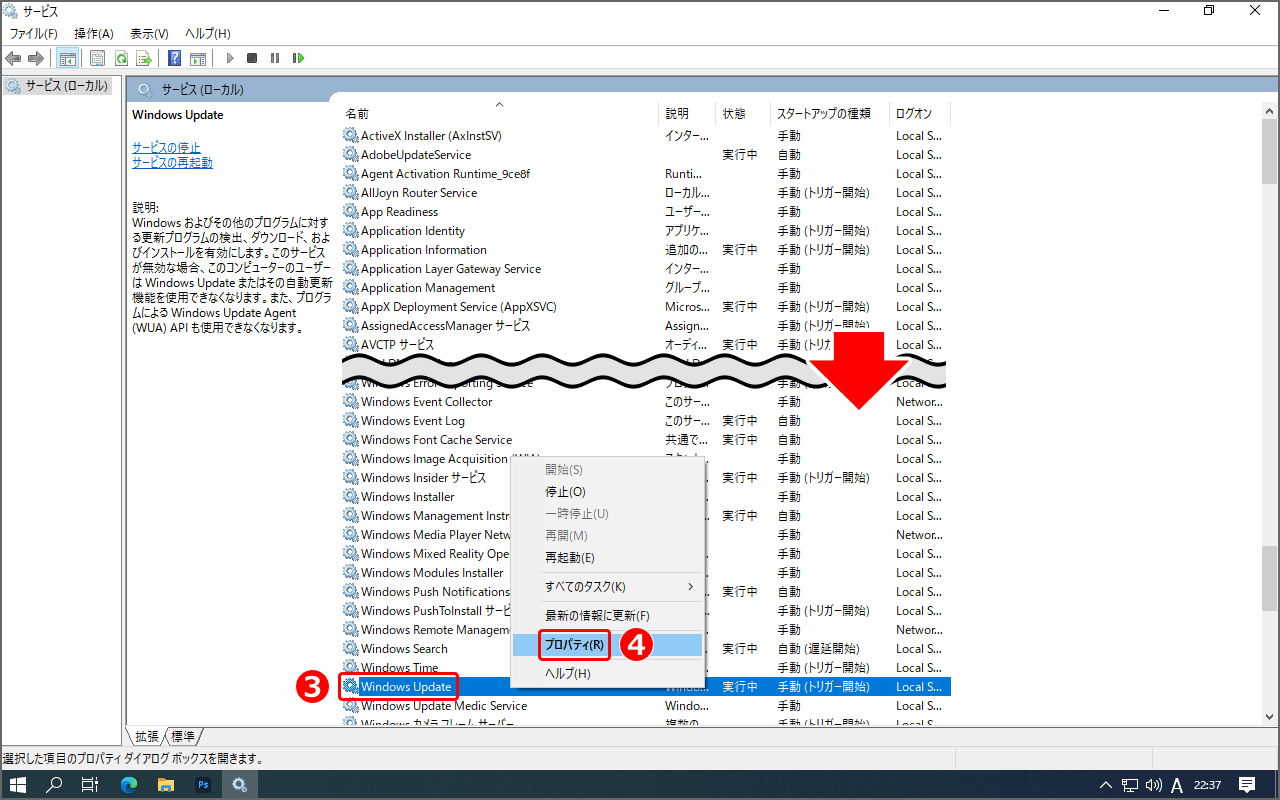Select Windows Installer row
1280x800 pixels.
pyautogui.click(x=645, y=497)
